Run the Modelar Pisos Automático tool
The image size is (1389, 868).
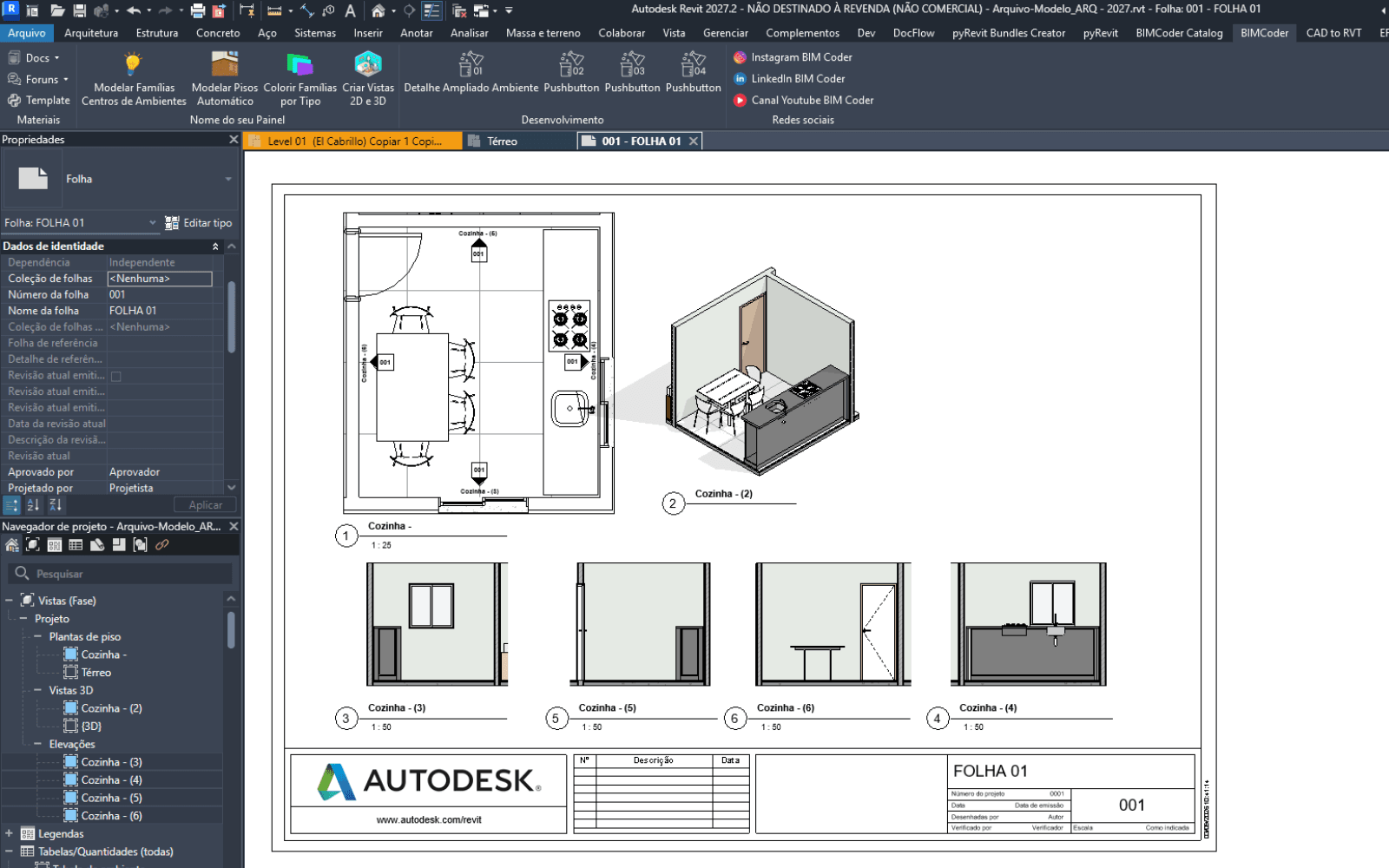click(225, 78)
